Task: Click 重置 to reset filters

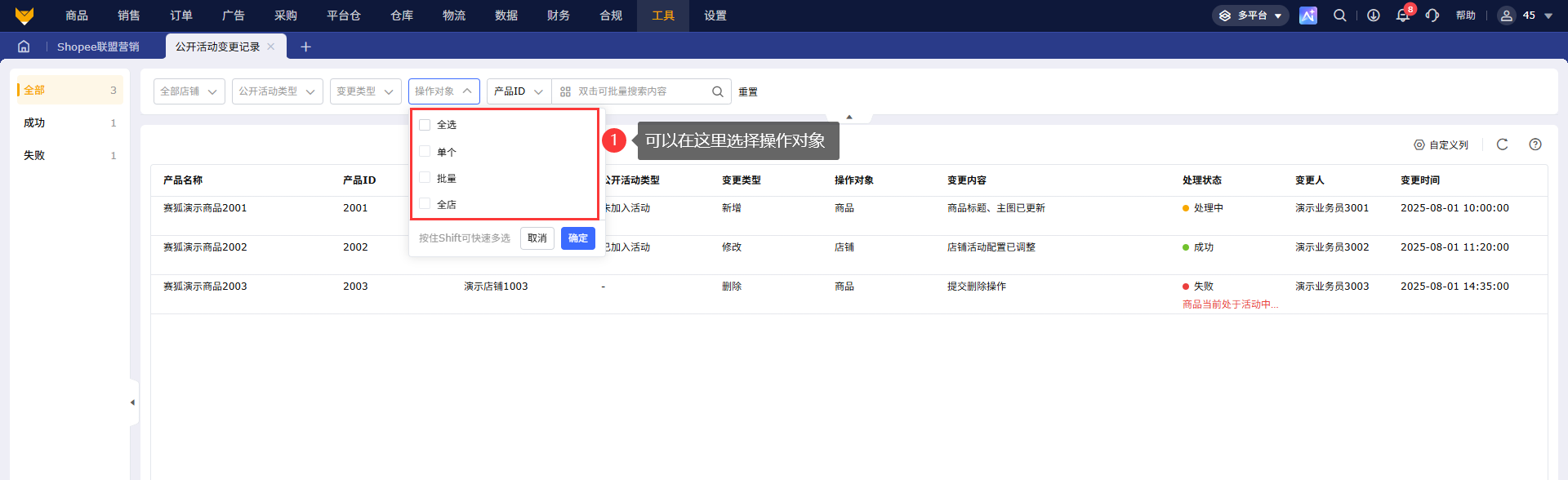Action: (x=748, y=92)
